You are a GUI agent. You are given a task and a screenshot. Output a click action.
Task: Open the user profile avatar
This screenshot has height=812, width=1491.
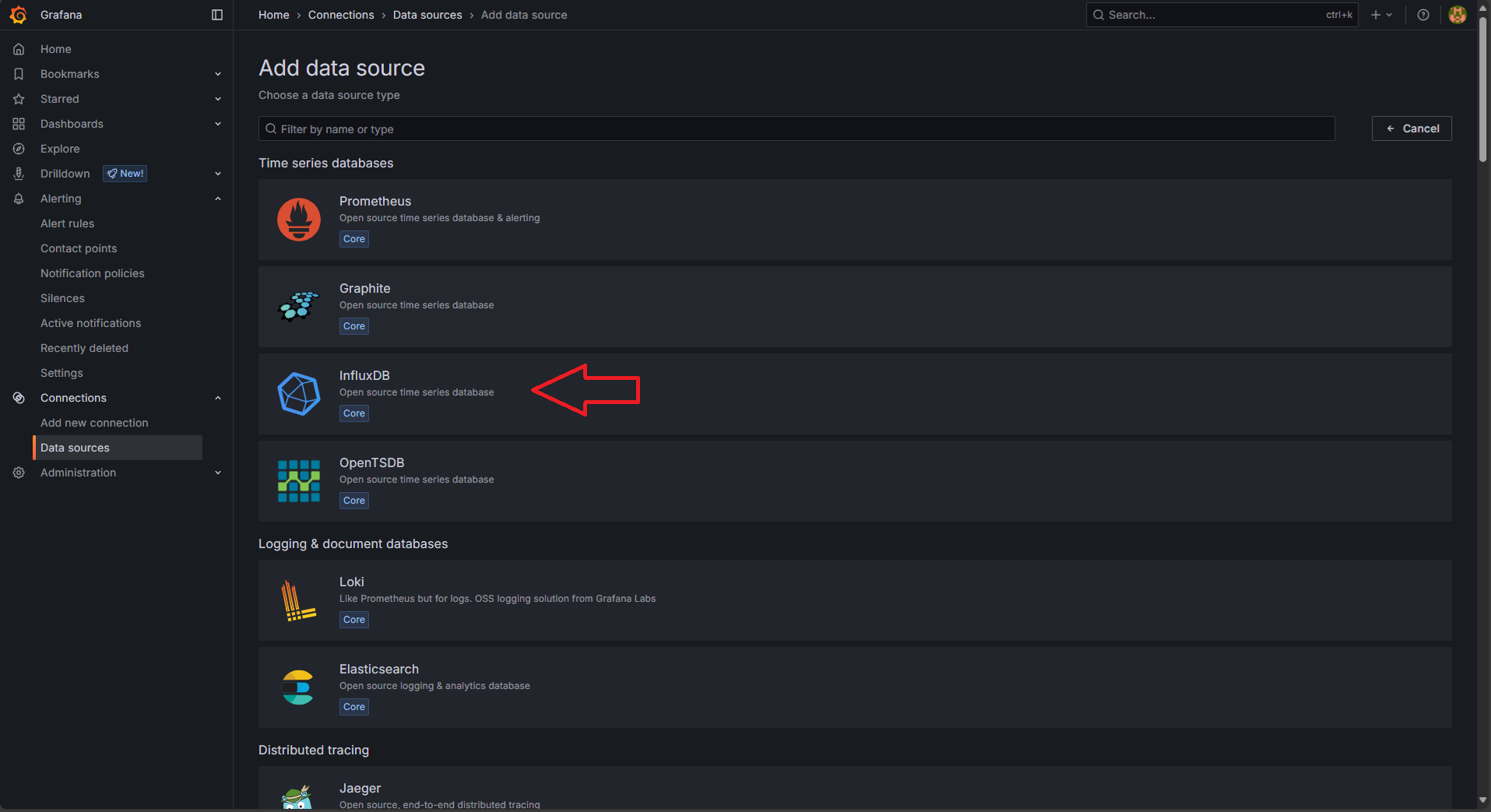click(x=1458, y=15)
